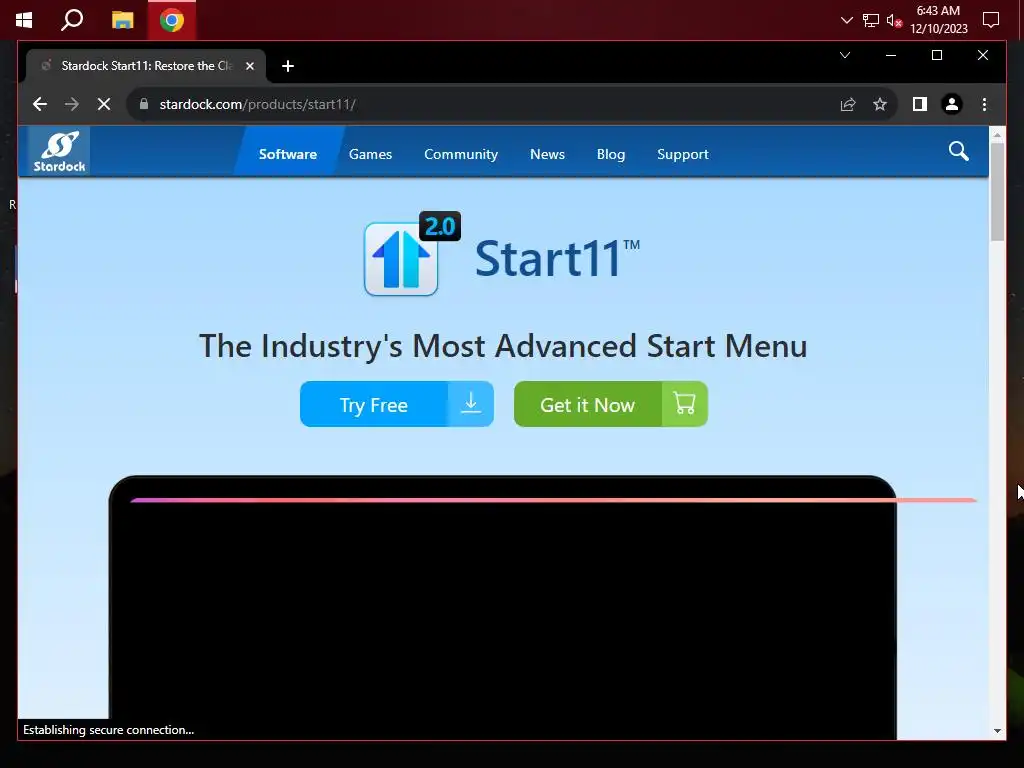Click scrollbar down arrow
Screen dimensions: 1024x768
997,731
